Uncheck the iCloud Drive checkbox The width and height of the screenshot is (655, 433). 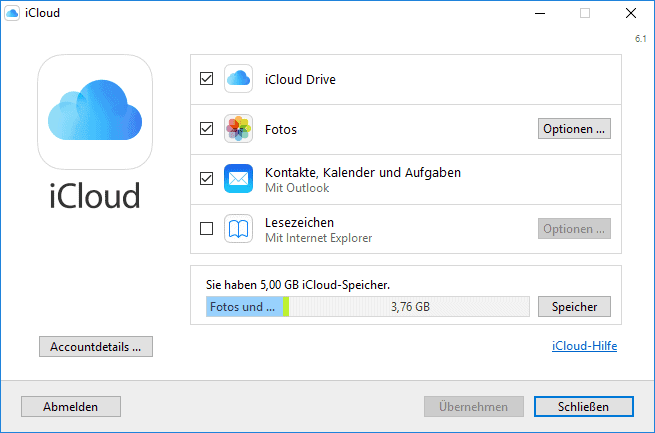point(206,78)
